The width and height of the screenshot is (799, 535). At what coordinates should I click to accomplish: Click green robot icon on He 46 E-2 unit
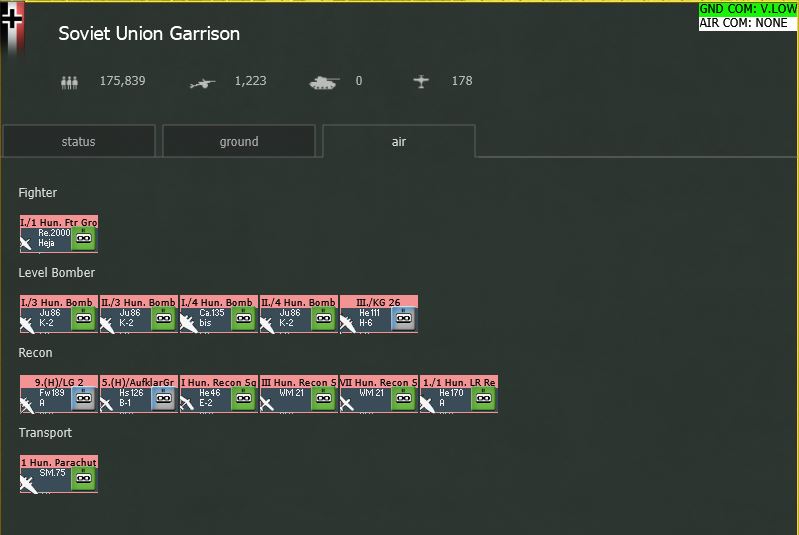243,398
